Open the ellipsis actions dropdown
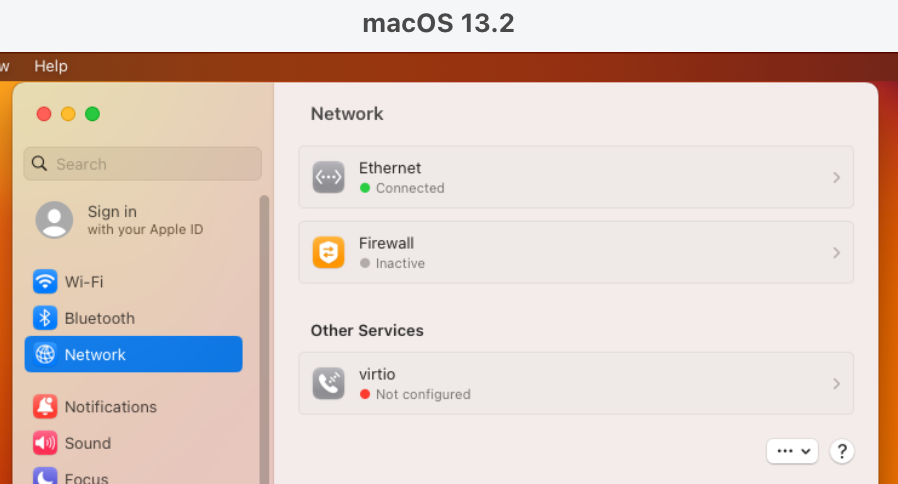Image resolution: width=898 pixels, height=484 pixels. (793, 451)
